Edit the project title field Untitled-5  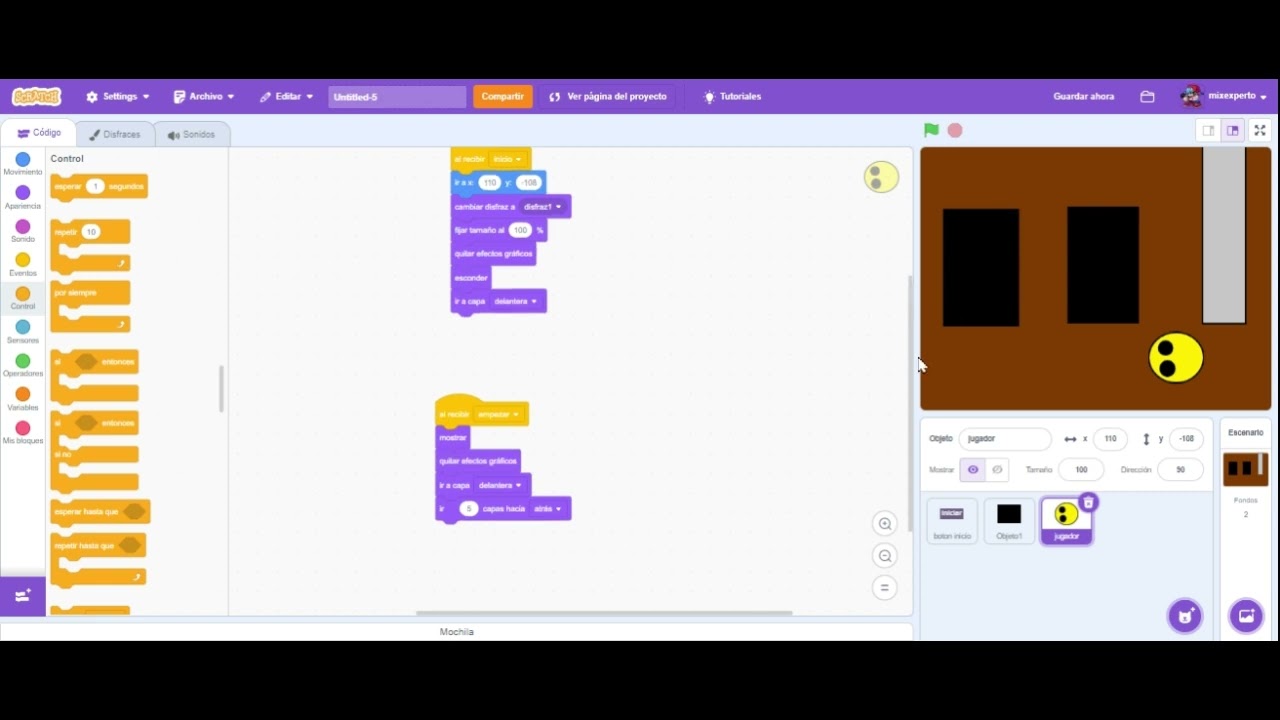point(397,97)
